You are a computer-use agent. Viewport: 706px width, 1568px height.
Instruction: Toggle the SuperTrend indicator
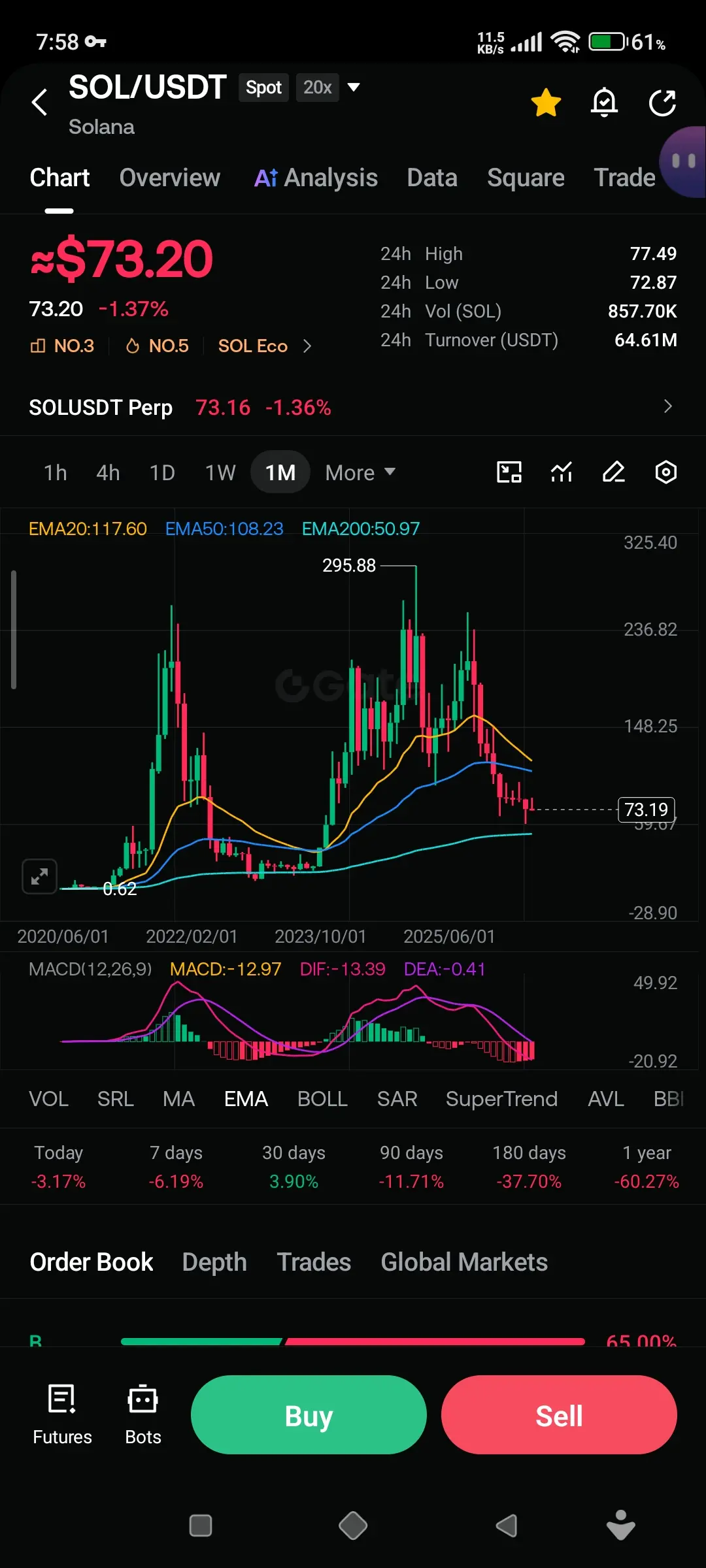point(501,1099)
